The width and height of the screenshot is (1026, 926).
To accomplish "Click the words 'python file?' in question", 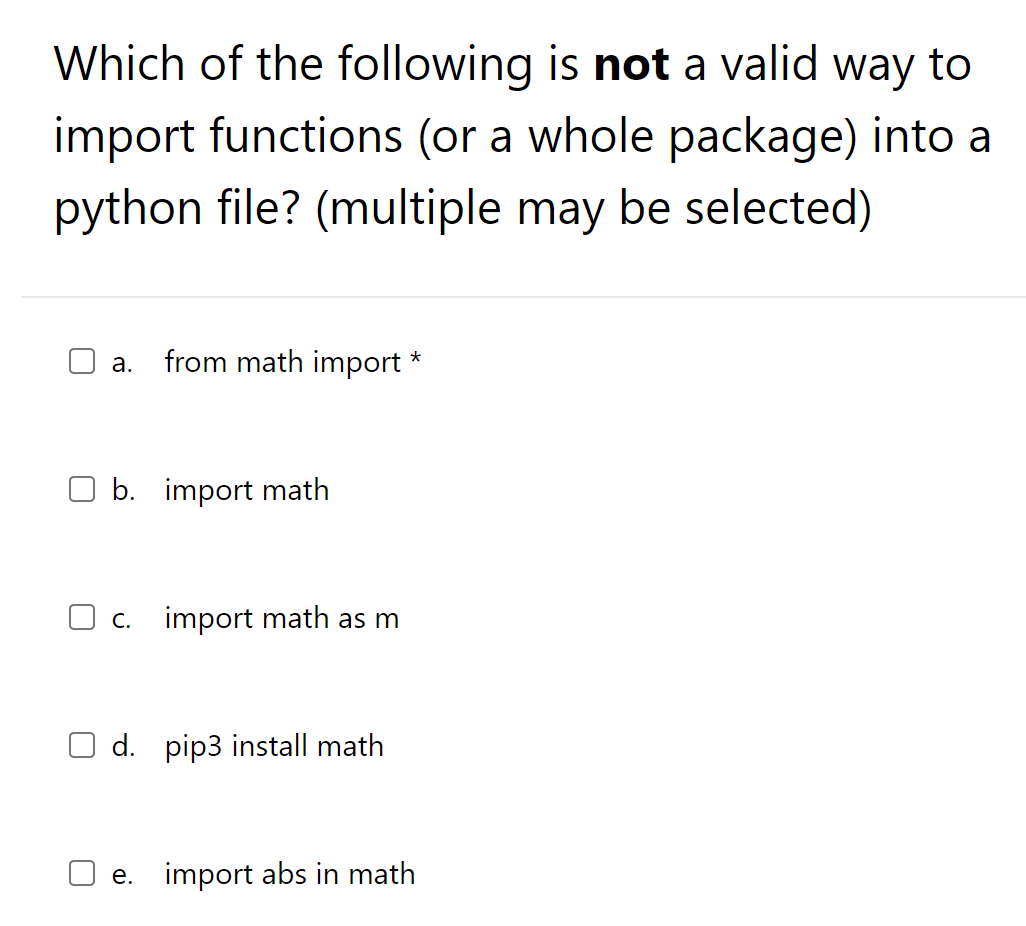I will [178, 208].
